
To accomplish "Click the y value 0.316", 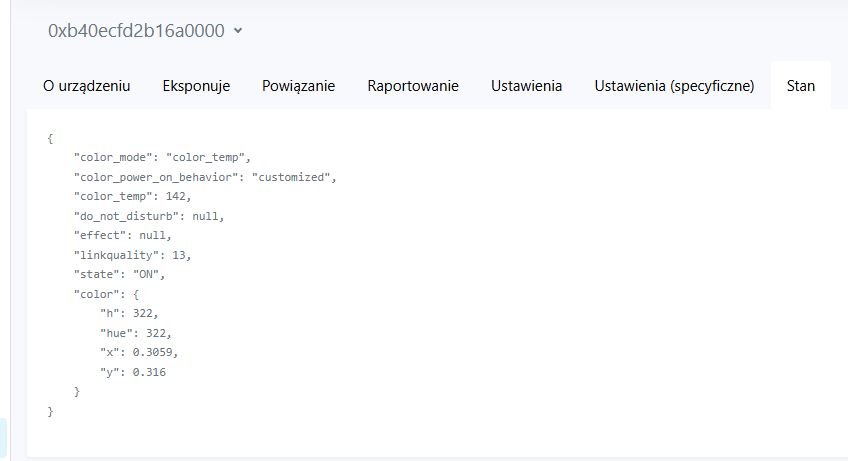I will coord(149,372).
